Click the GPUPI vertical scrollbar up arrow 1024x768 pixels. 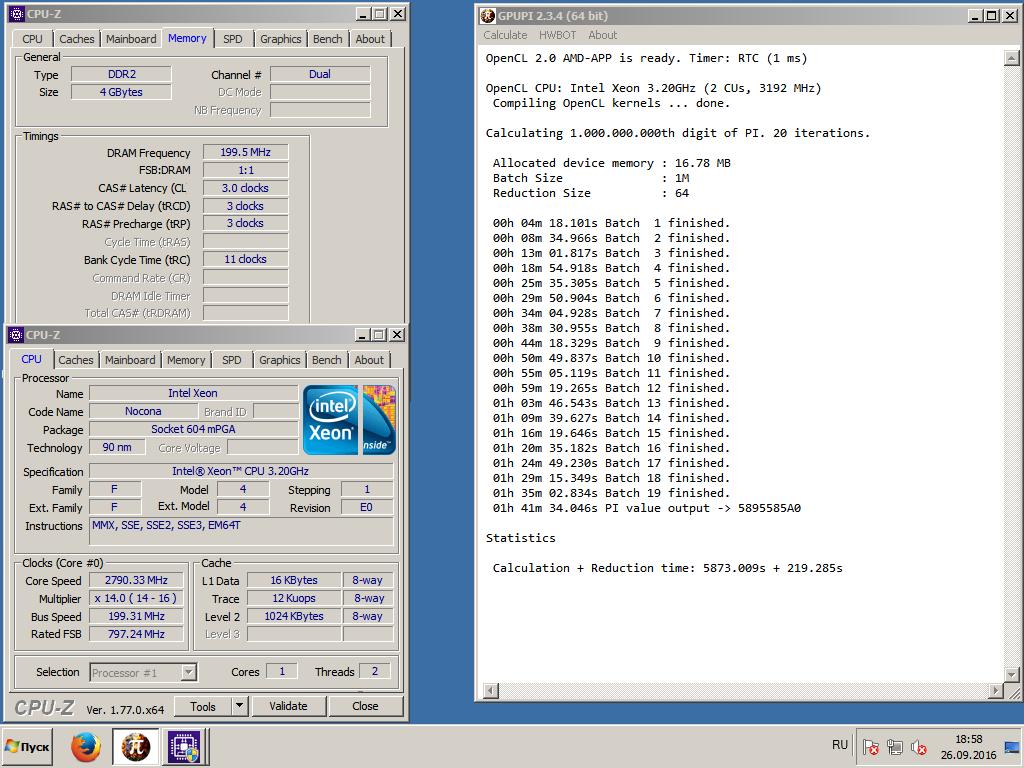point(1012,59)
